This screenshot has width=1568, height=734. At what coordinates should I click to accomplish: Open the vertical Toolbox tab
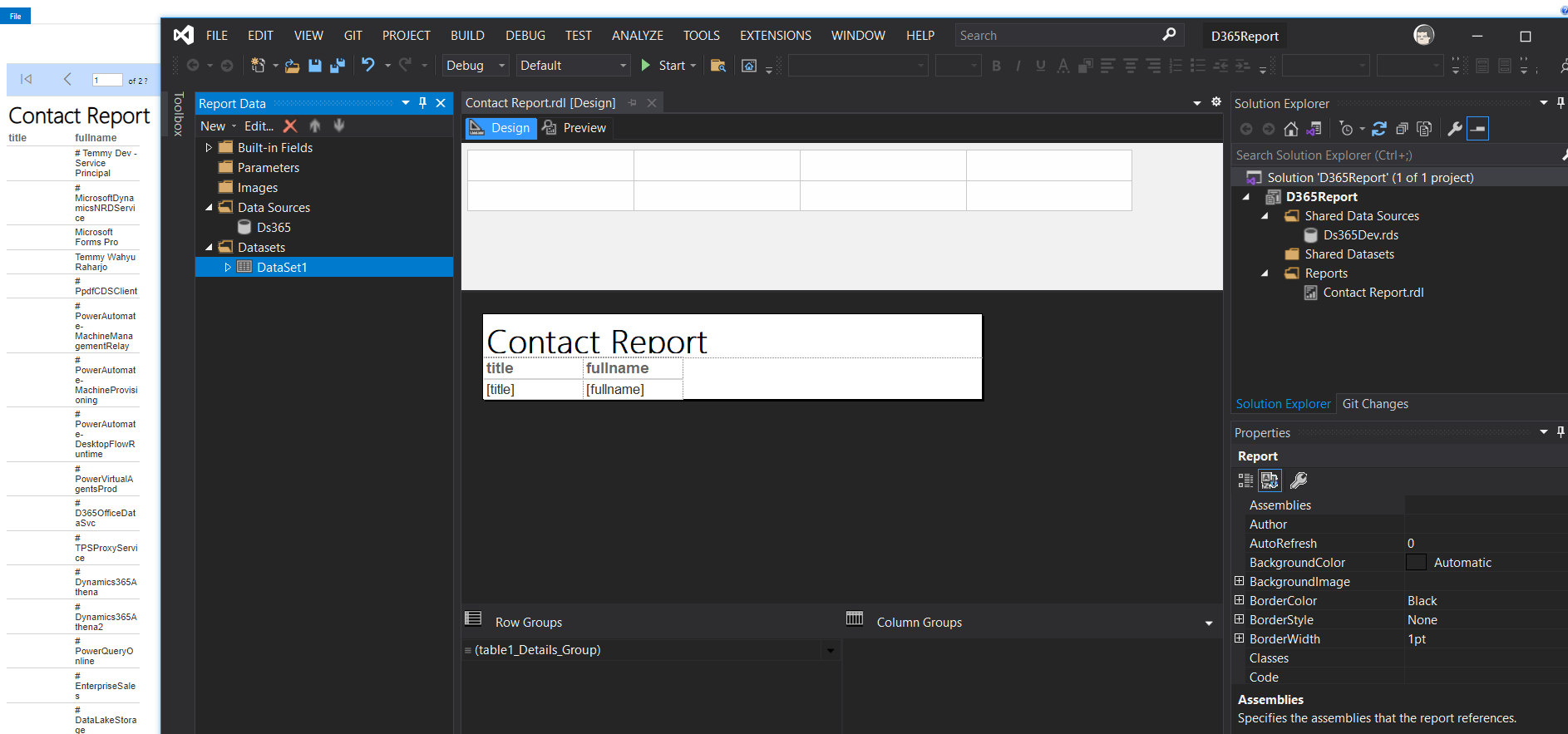click(x=178, y=114)
